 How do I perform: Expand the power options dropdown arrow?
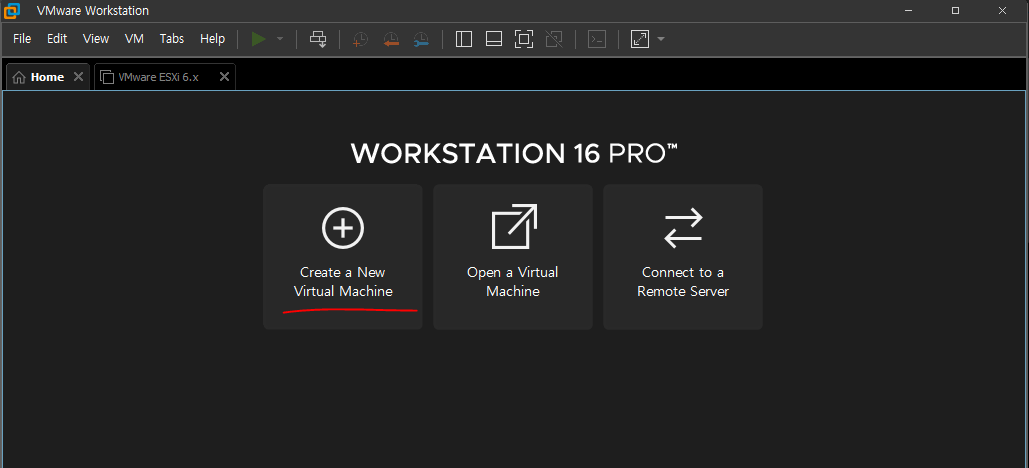point(280,39)
